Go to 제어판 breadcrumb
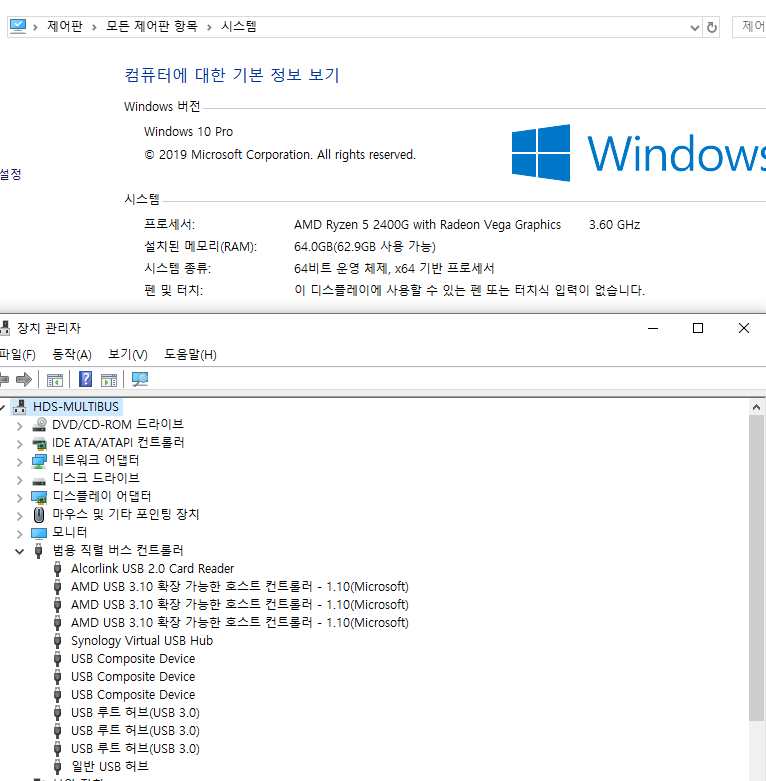Screen dimensions: 766x781 (x=65, y=26)
